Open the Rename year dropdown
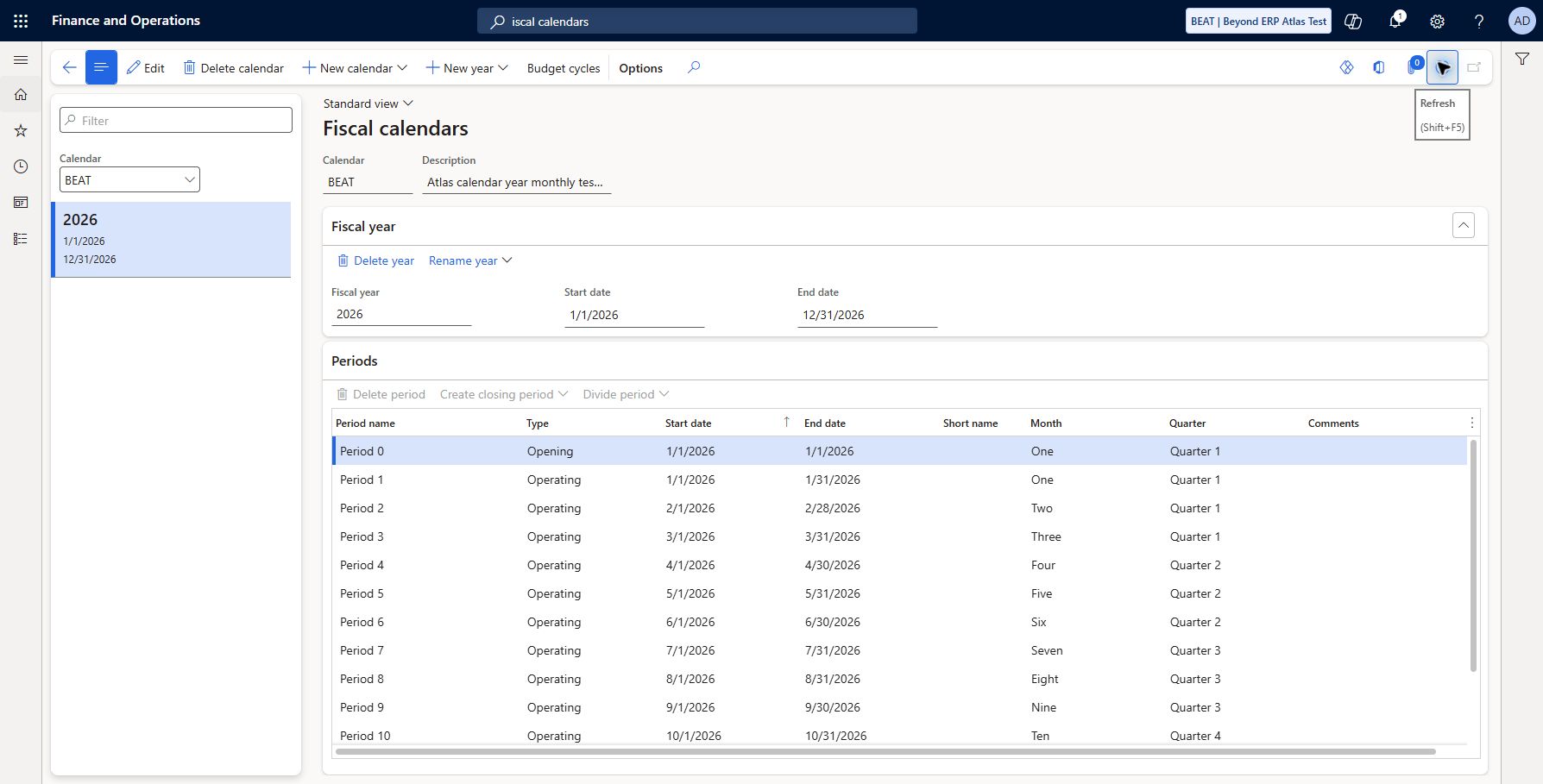 470,260
